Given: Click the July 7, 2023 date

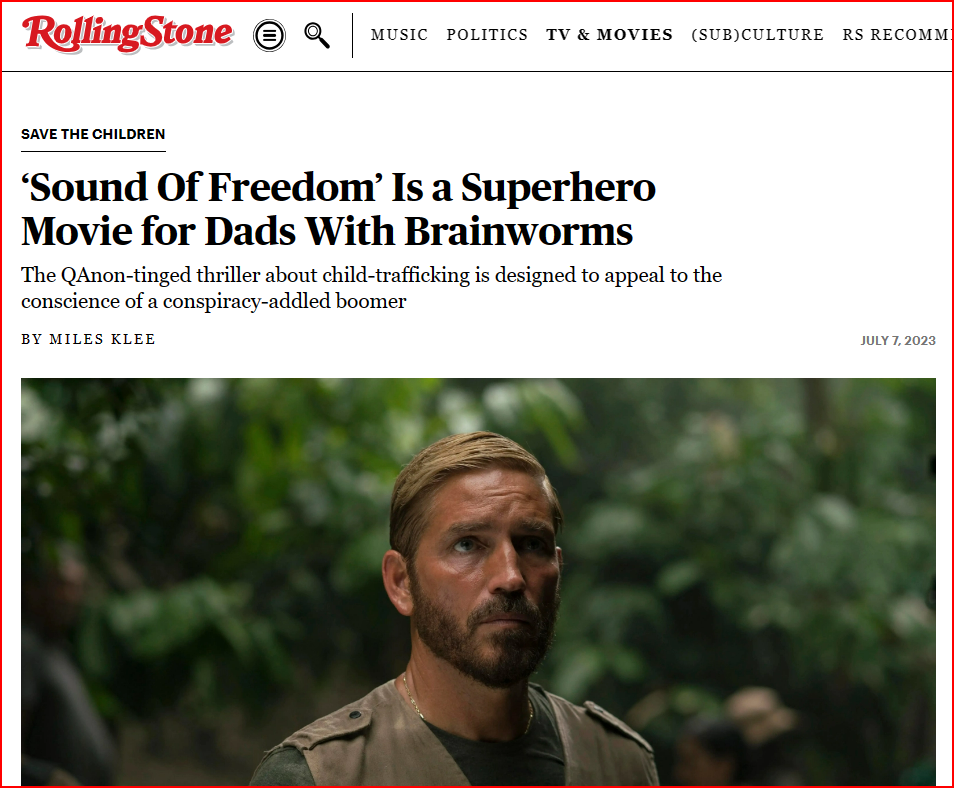Looking at the screenshot, I should [x=897, y=340].
